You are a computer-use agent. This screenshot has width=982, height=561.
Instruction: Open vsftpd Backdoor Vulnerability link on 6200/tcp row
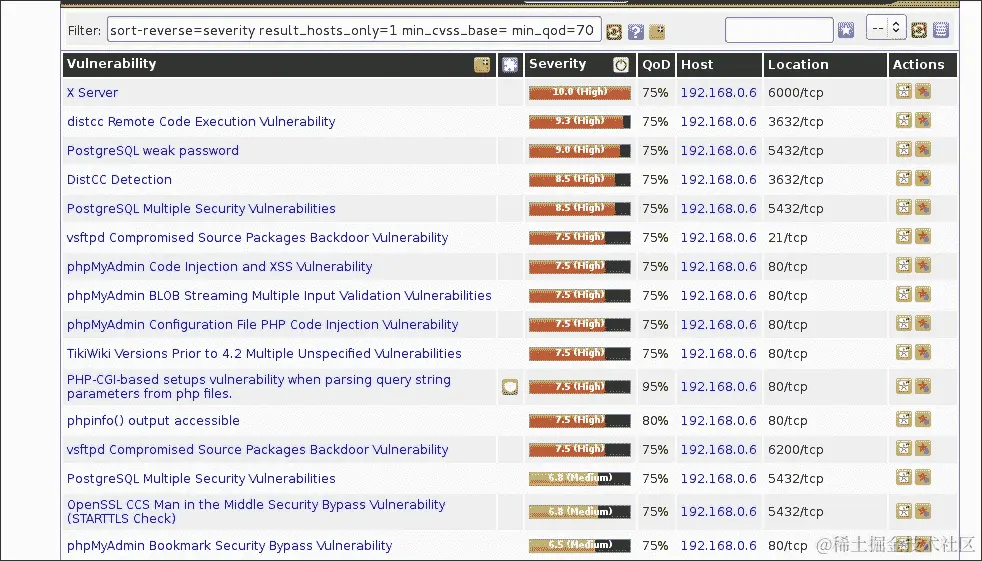coord(257,450)
